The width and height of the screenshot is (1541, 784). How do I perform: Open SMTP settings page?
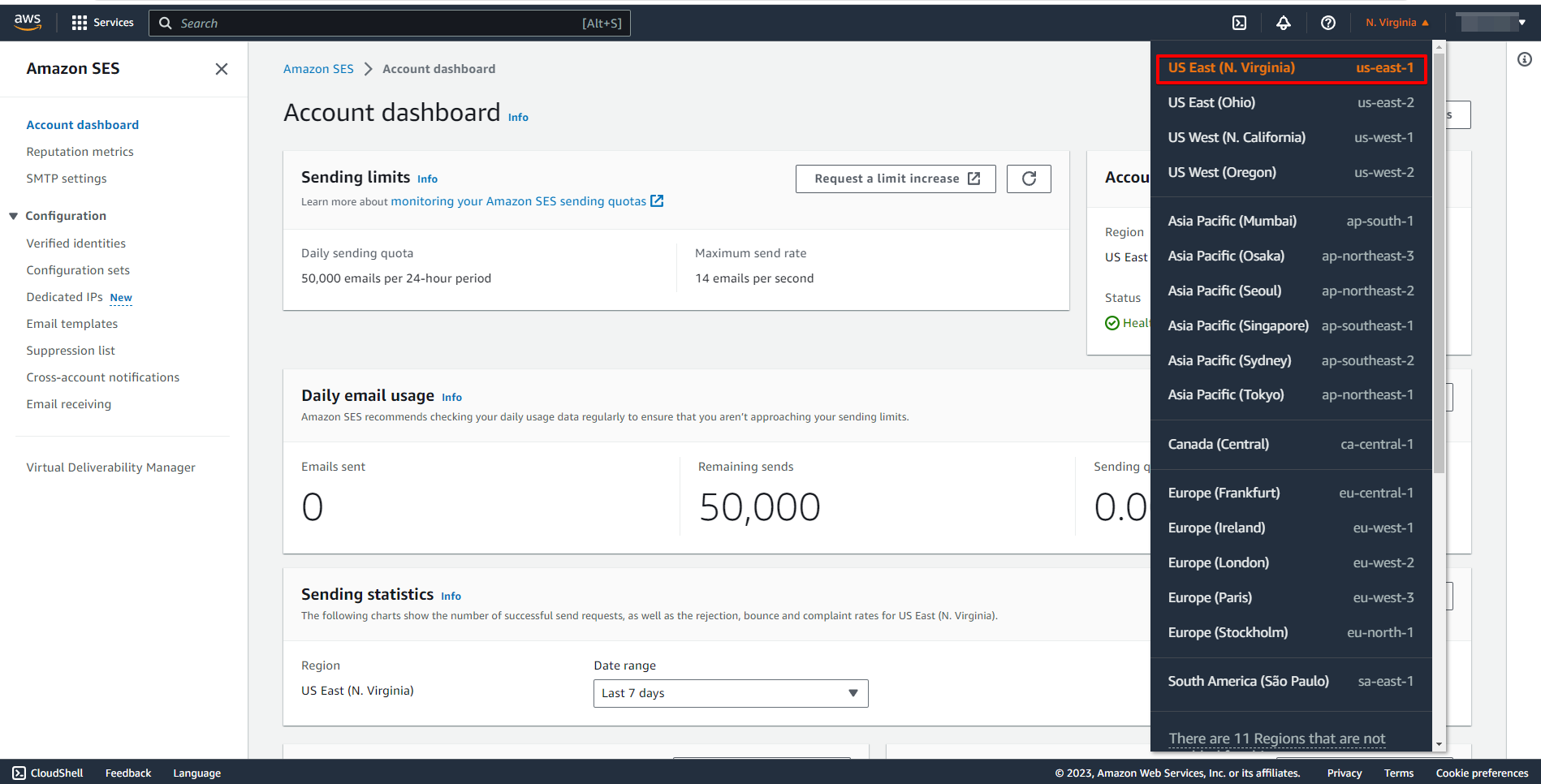tap(67, 179)
